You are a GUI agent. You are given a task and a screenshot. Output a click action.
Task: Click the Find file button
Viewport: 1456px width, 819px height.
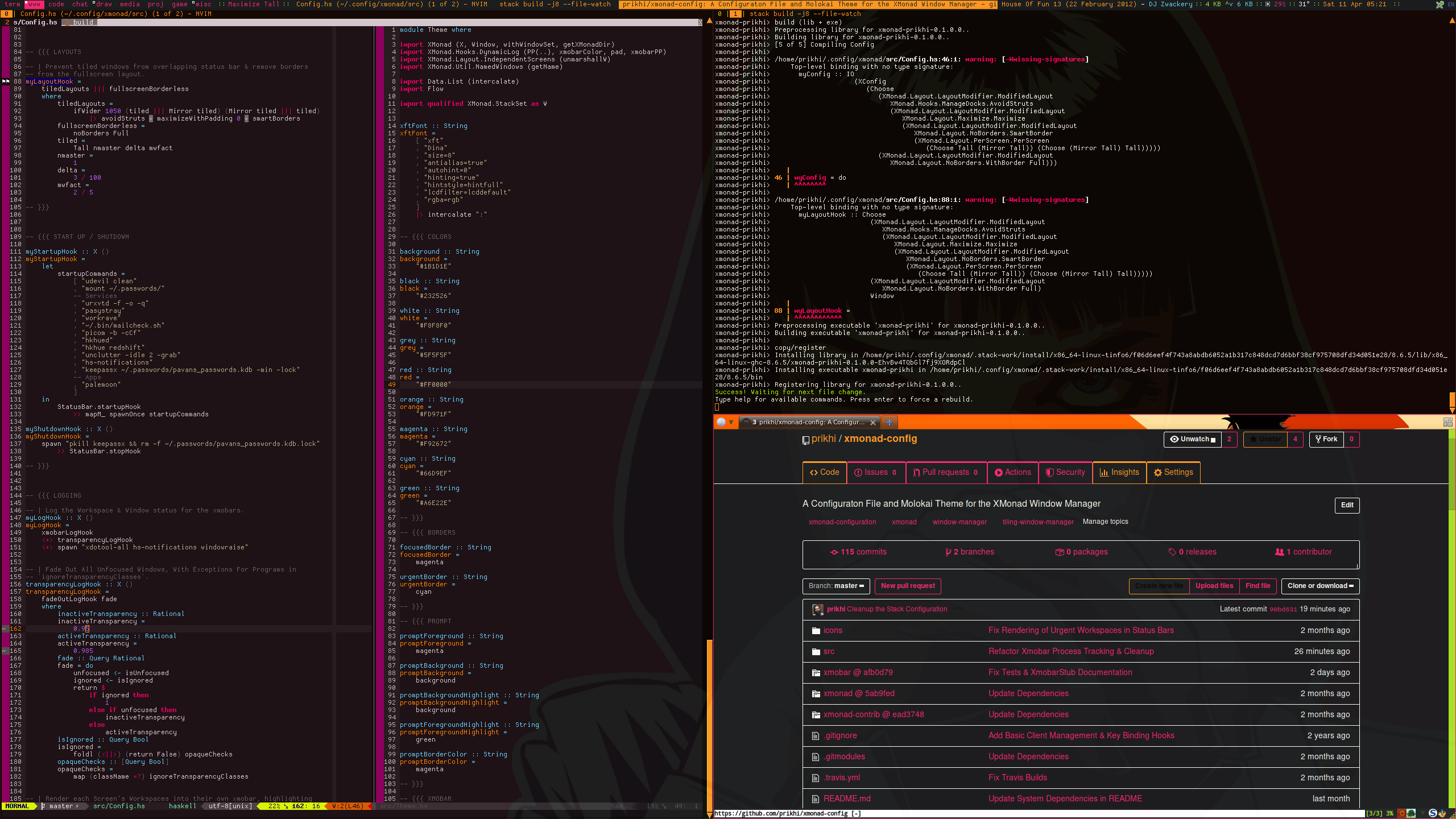tap(1258, 586)
